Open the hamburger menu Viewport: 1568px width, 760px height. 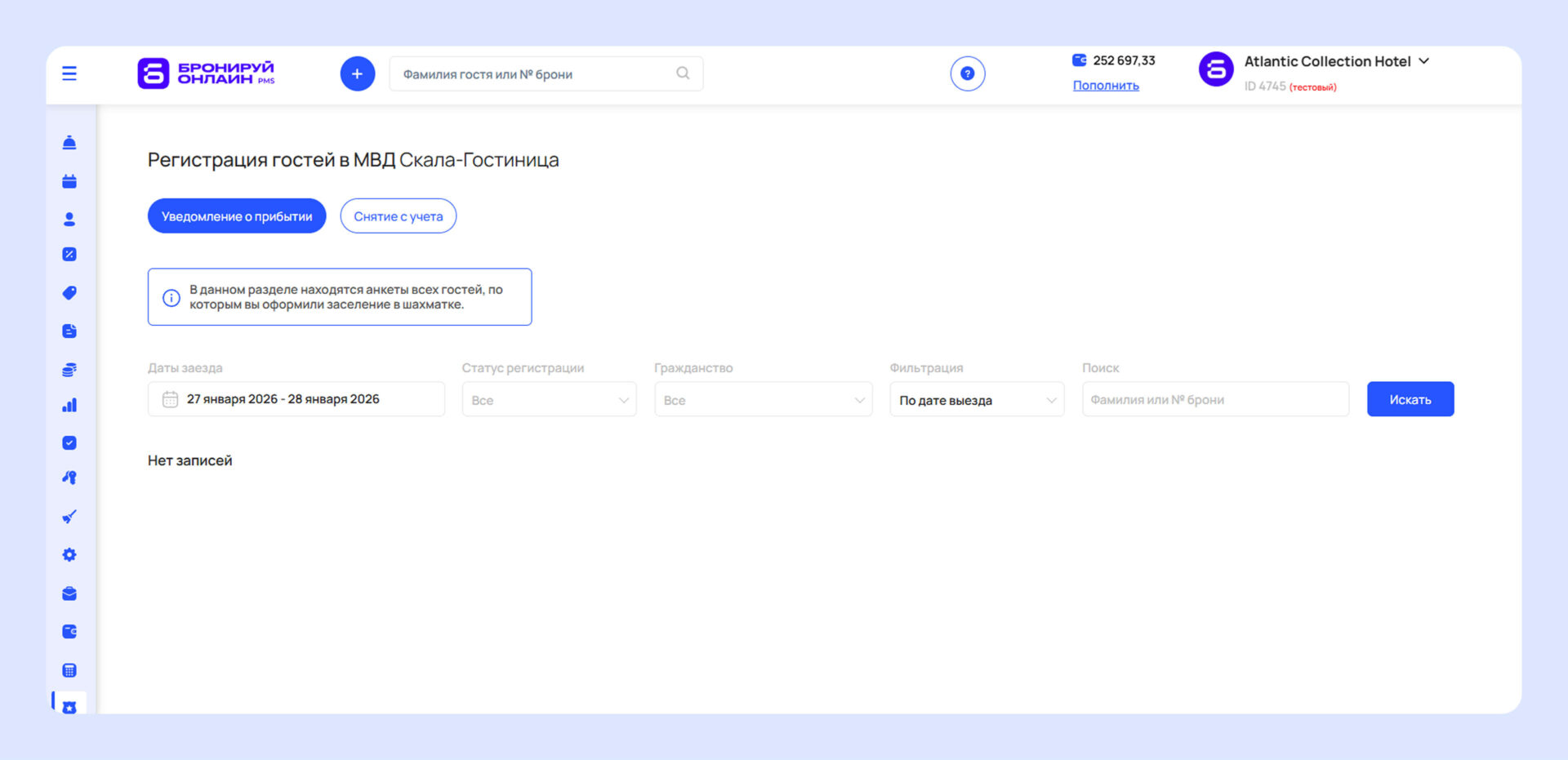point(69,73)
